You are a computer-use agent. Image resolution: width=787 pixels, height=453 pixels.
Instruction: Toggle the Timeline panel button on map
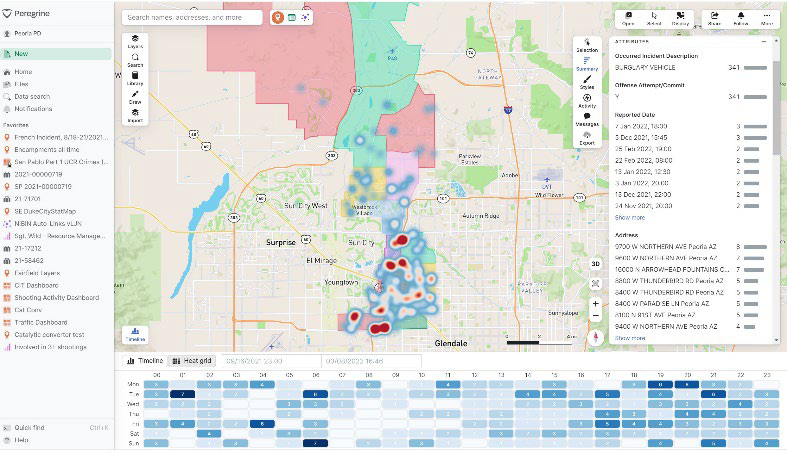[x=134, y=335]
